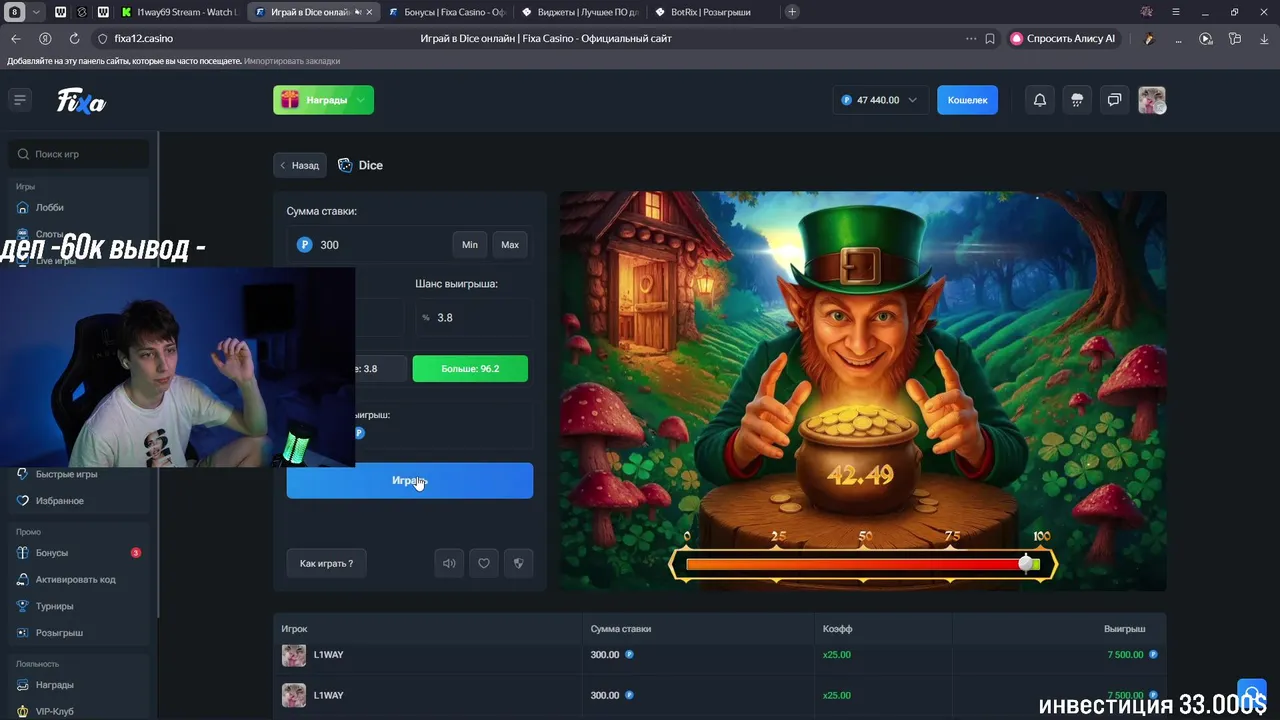Open Розыгрыш in the sidebar
The height and width of the screenshot is (720, 1280).
point(59,633)
